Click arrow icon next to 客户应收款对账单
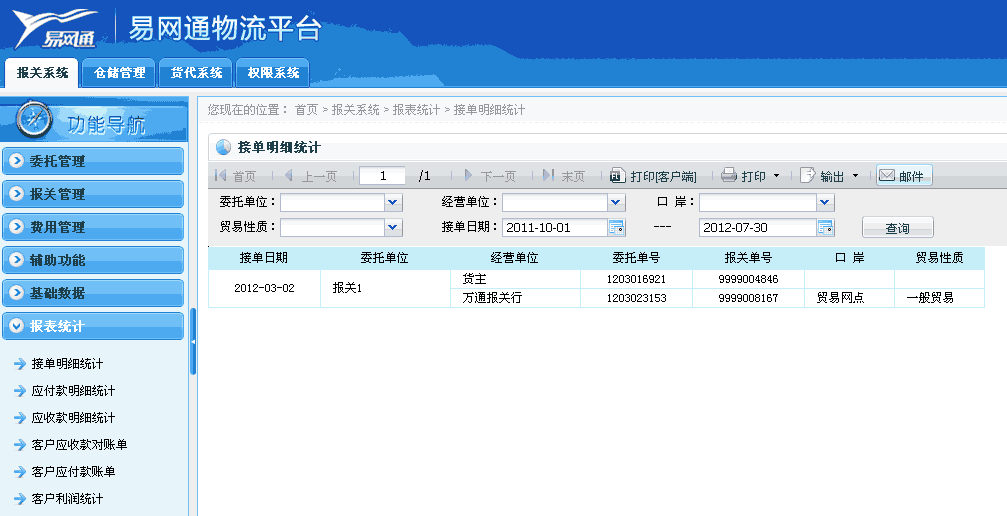Screen dimensions: 1007x516 tap(20, 445)
